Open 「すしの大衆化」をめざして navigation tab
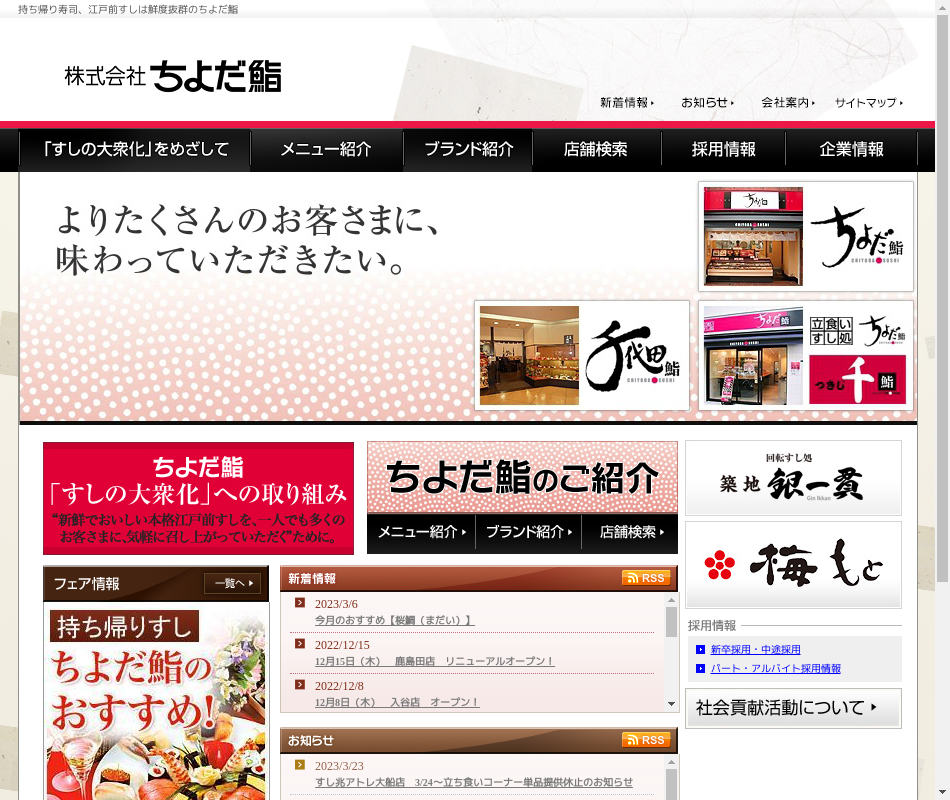Viewport: 950px width, 800px height. click(136, 149)
